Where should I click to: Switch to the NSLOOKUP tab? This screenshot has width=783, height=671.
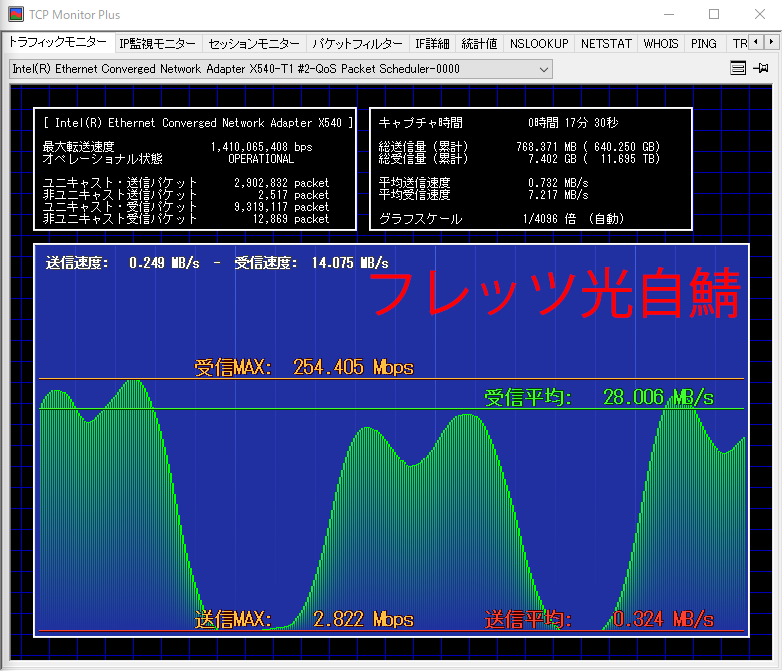tap(538, 44)
